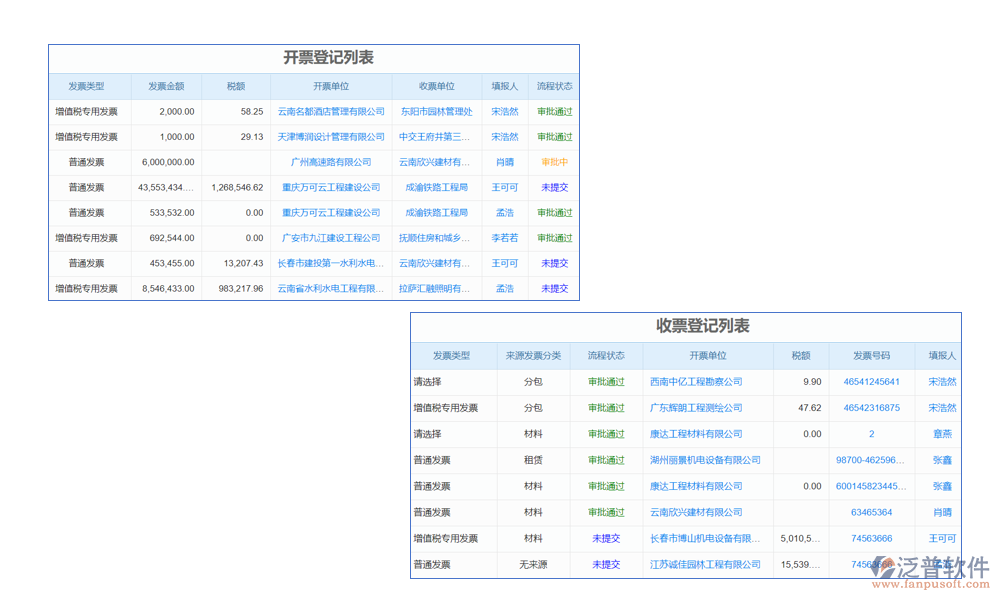Open the 东阳市园林管理处 recipient link

click(435, 112)
